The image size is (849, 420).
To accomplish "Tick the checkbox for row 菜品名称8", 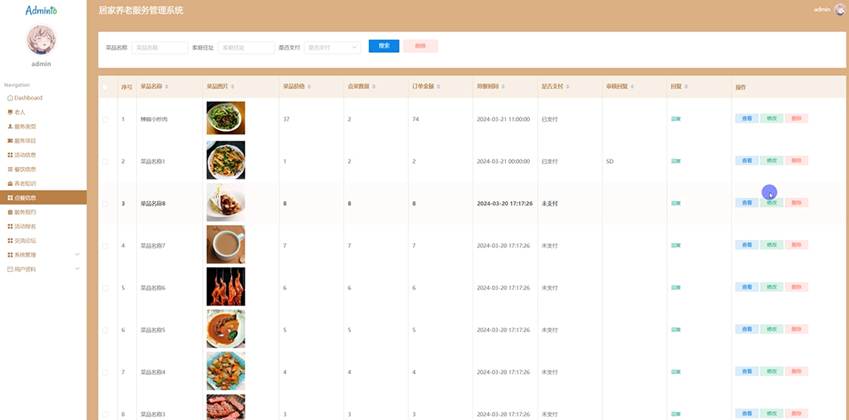I will point(106,204).
